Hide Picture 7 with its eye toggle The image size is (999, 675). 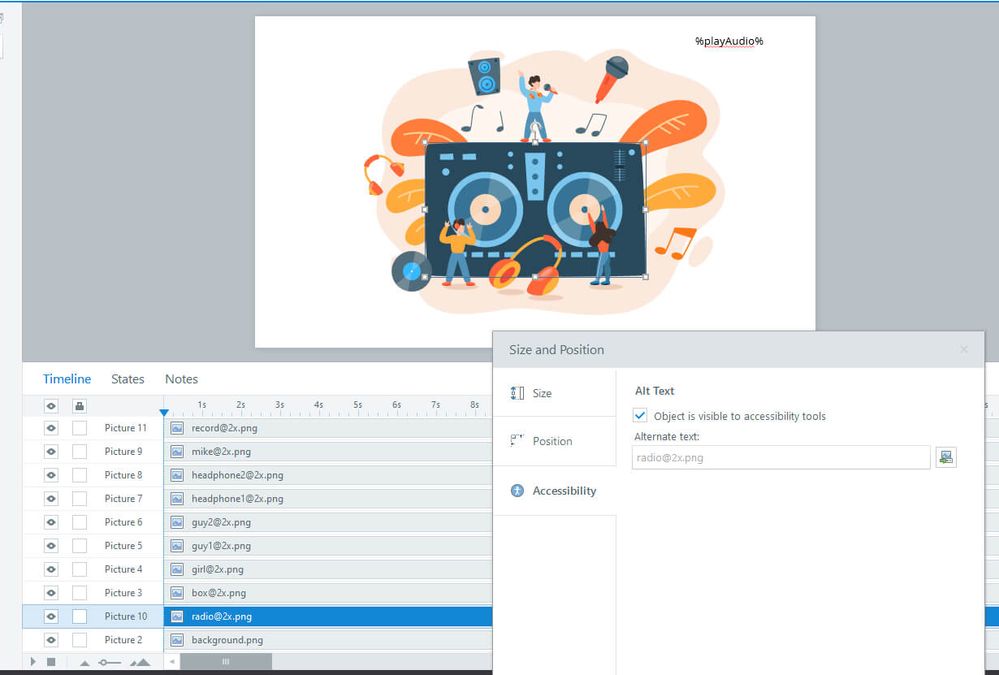click(51, 499)
